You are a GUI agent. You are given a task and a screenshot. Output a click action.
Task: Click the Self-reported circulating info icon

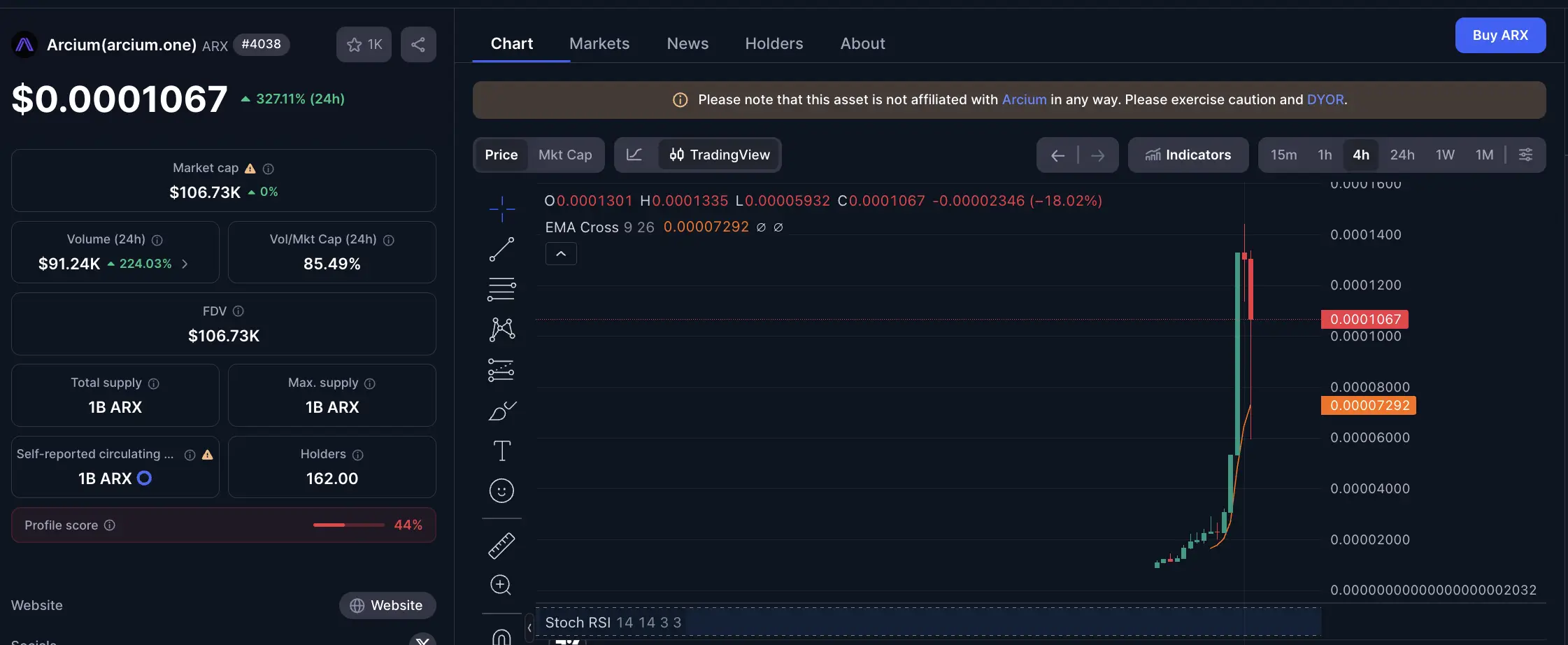[x=190, y=455]
